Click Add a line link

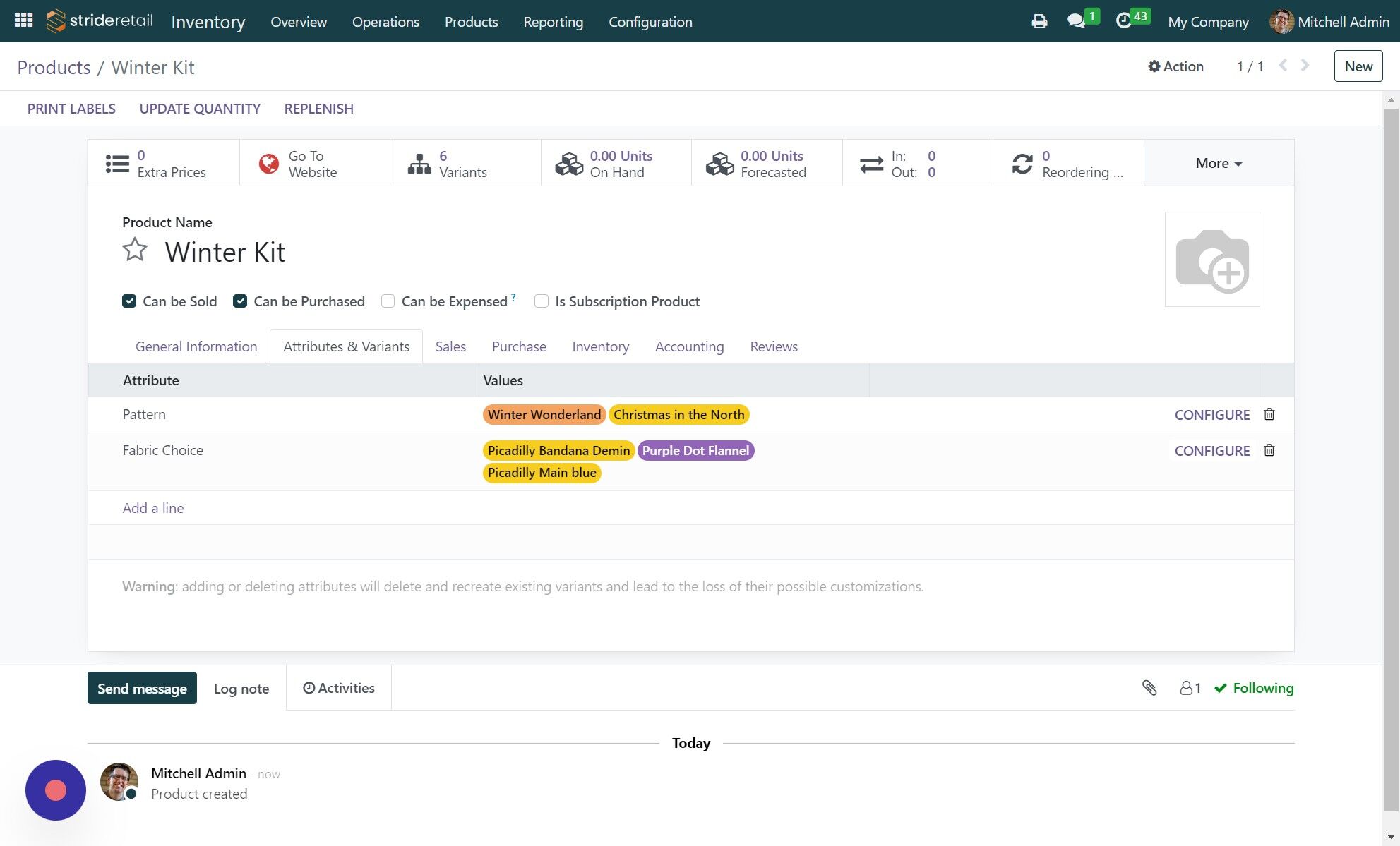[153, 508]
